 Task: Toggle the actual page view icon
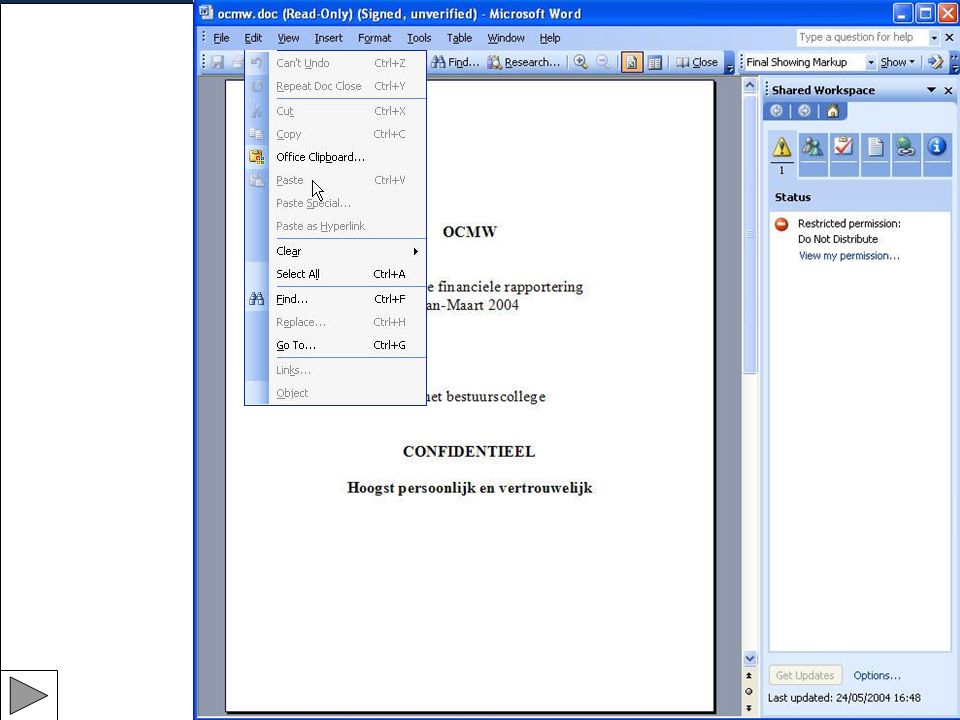tap(632, 62)
